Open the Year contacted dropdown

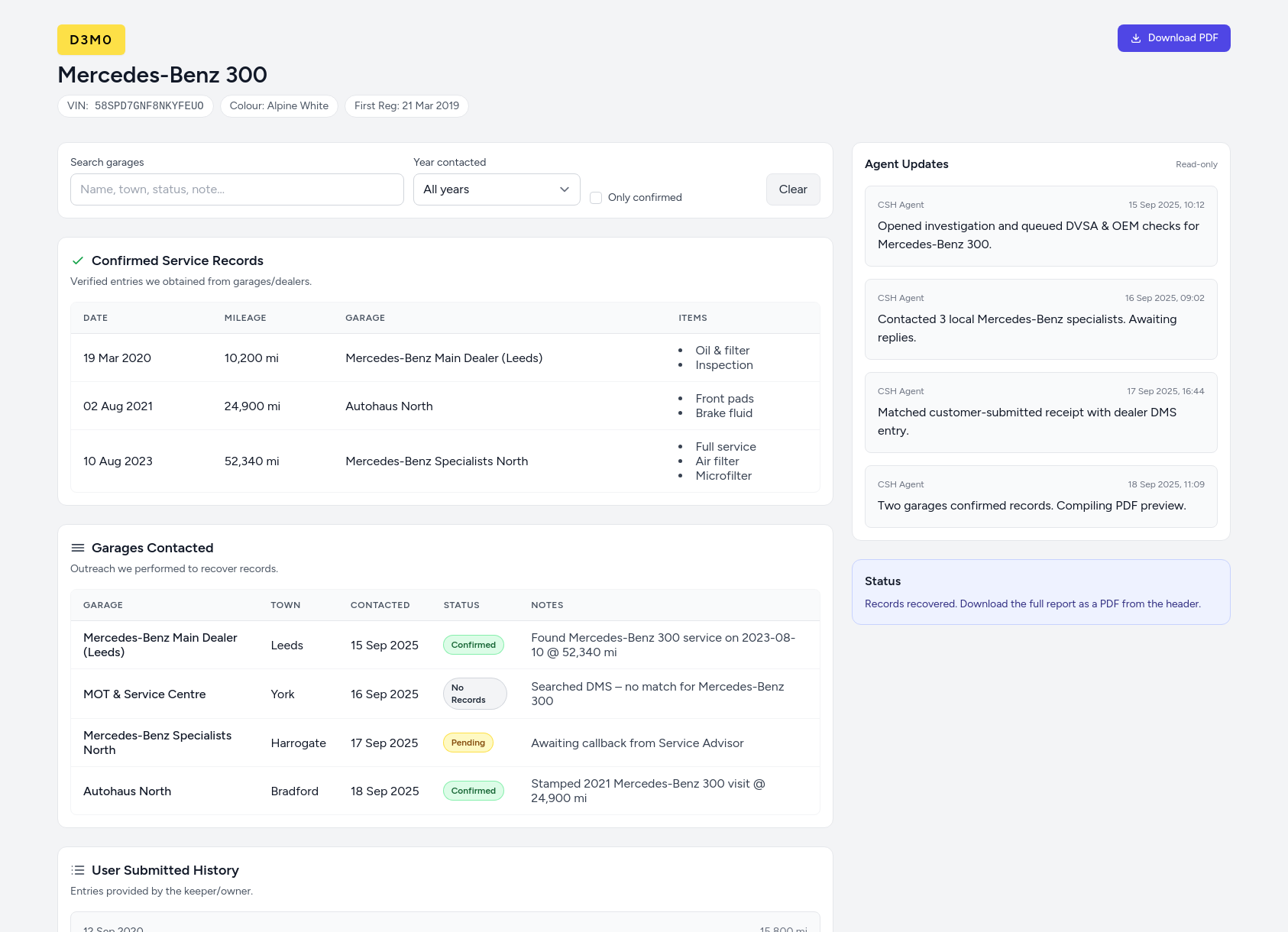pyautogui.click(x=496, y=189)
